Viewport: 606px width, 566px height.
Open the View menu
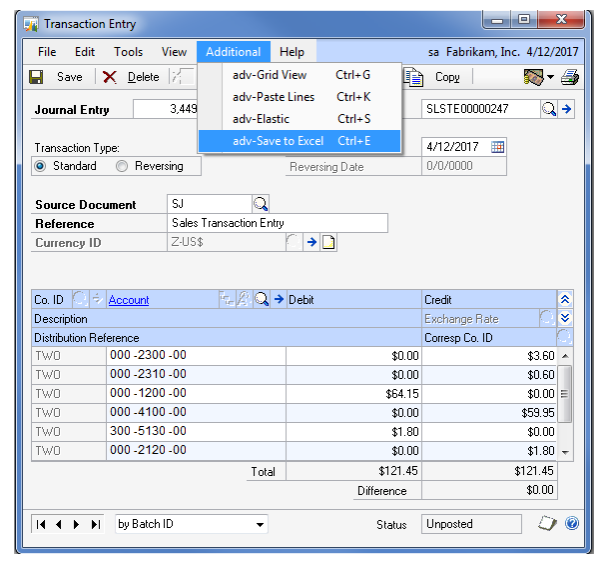click(174, 52)
